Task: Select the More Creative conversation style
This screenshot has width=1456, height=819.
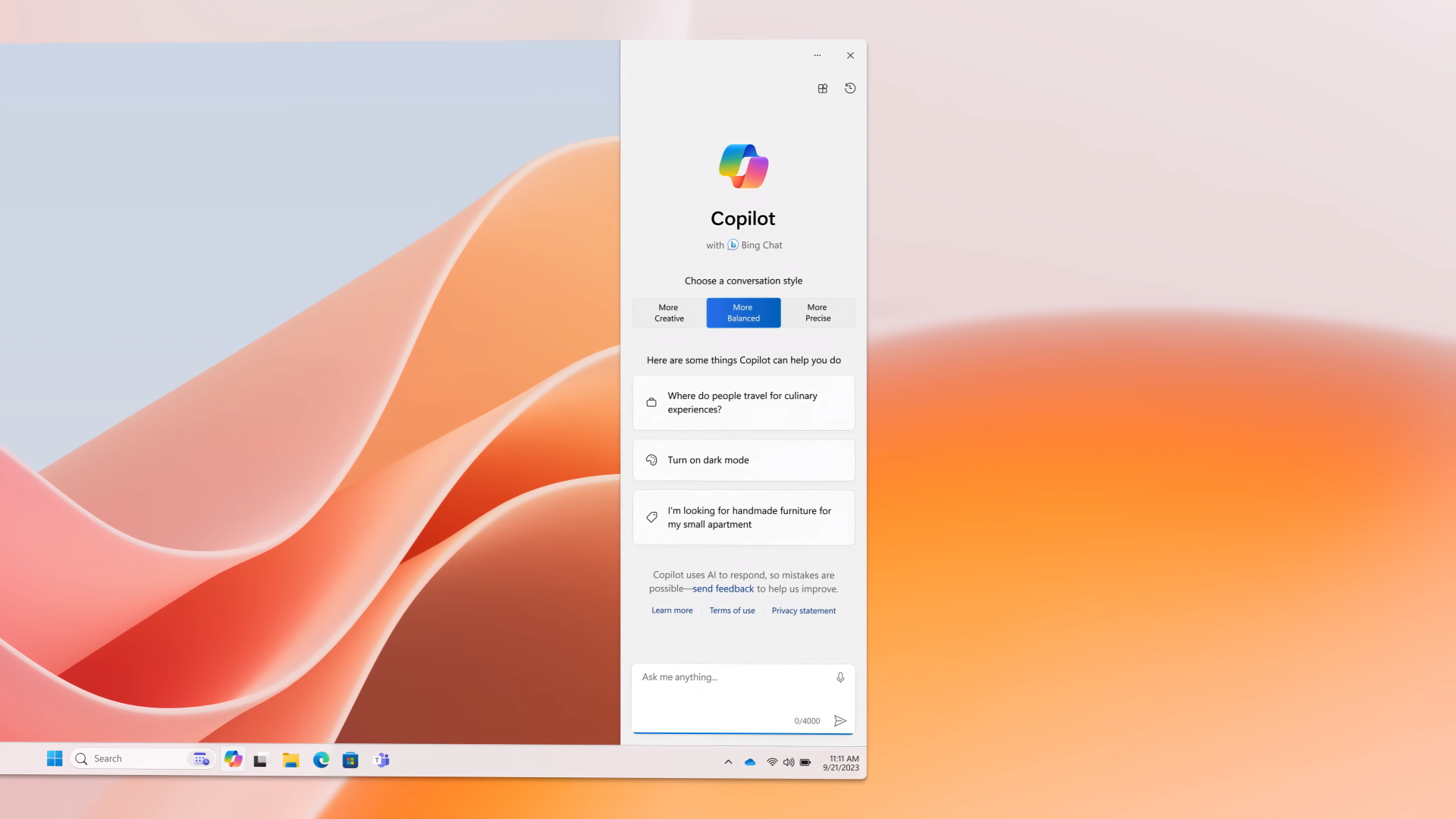Action: click(669, 312)
